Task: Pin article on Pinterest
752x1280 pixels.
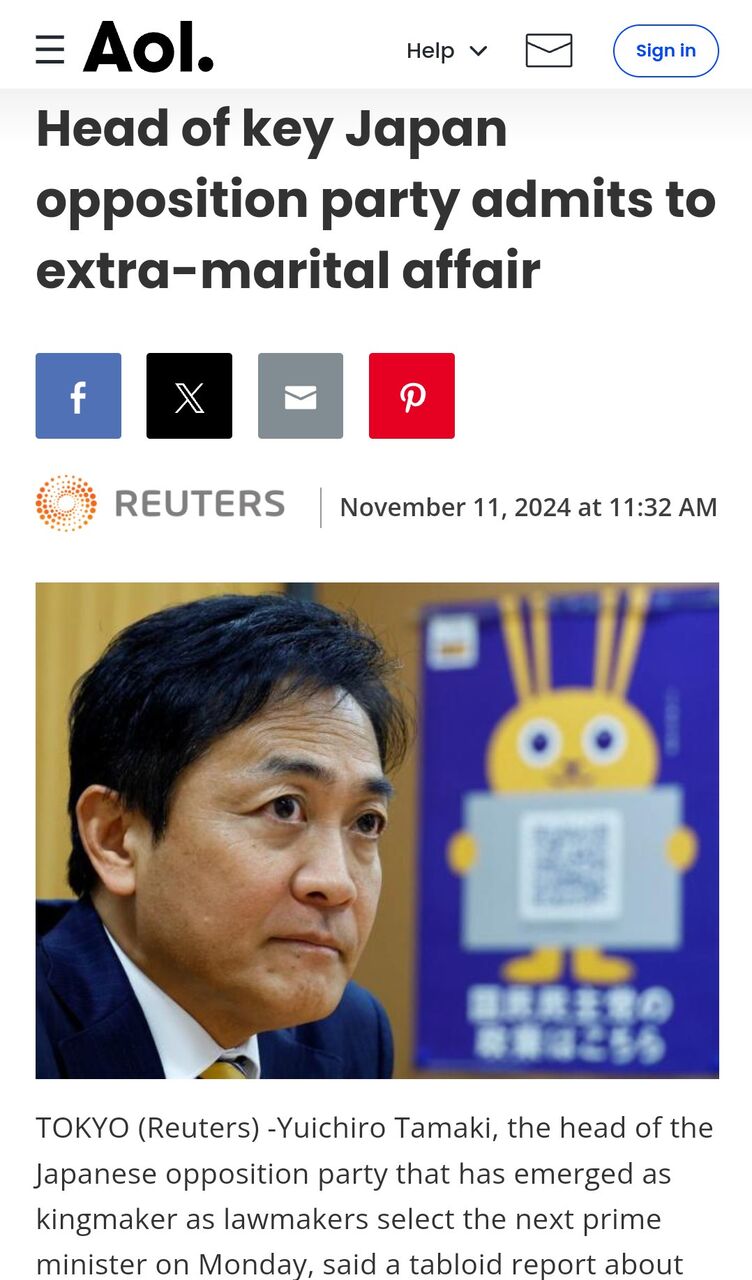Action: (x=412, y=396)
